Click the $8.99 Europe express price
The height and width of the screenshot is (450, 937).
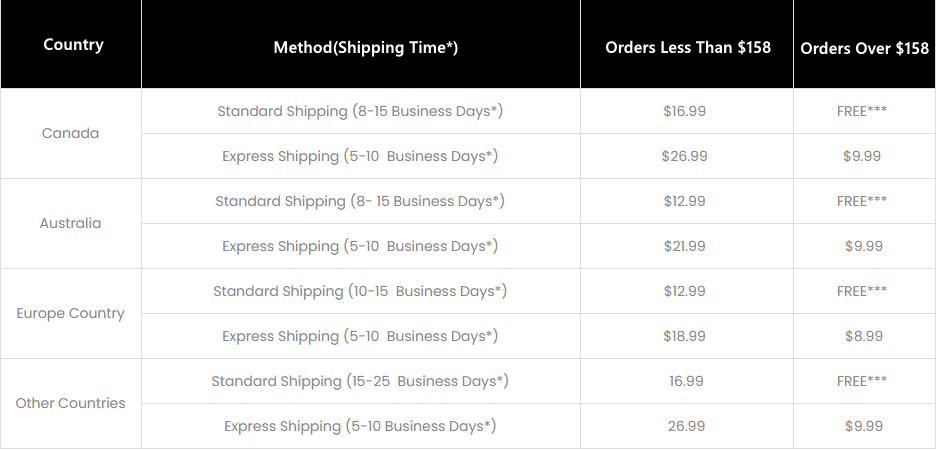click(863, 336)
